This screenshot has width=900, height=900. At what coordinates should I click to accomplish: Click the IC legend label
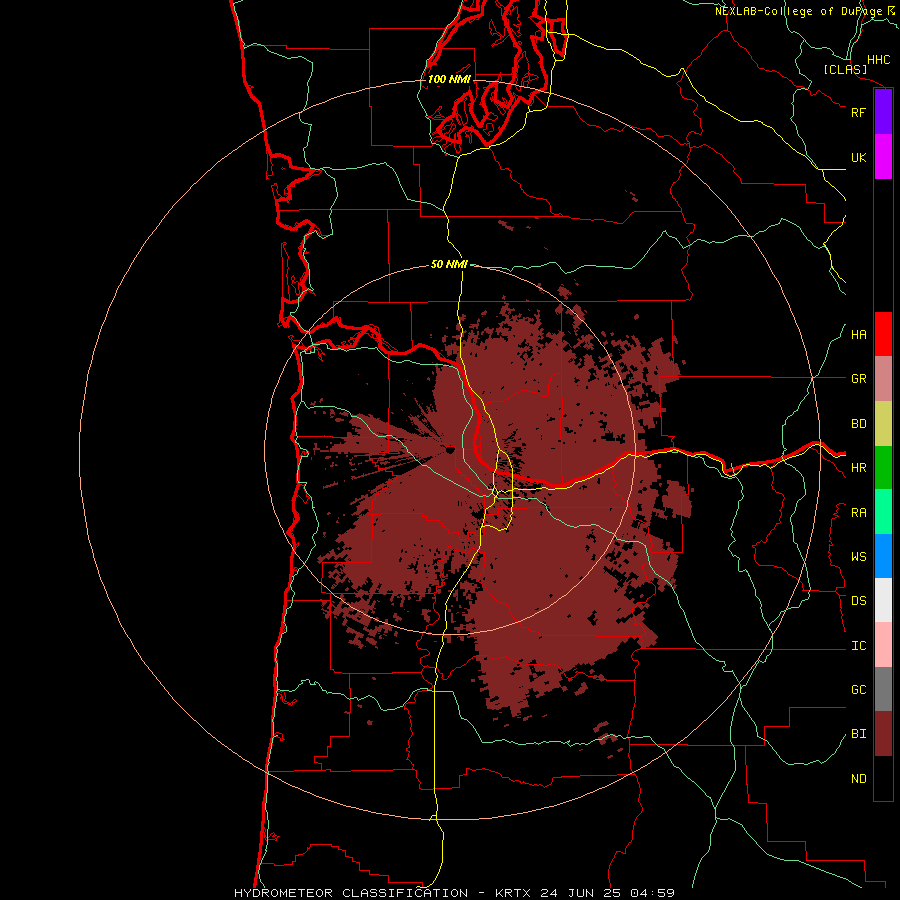(858, 646)
